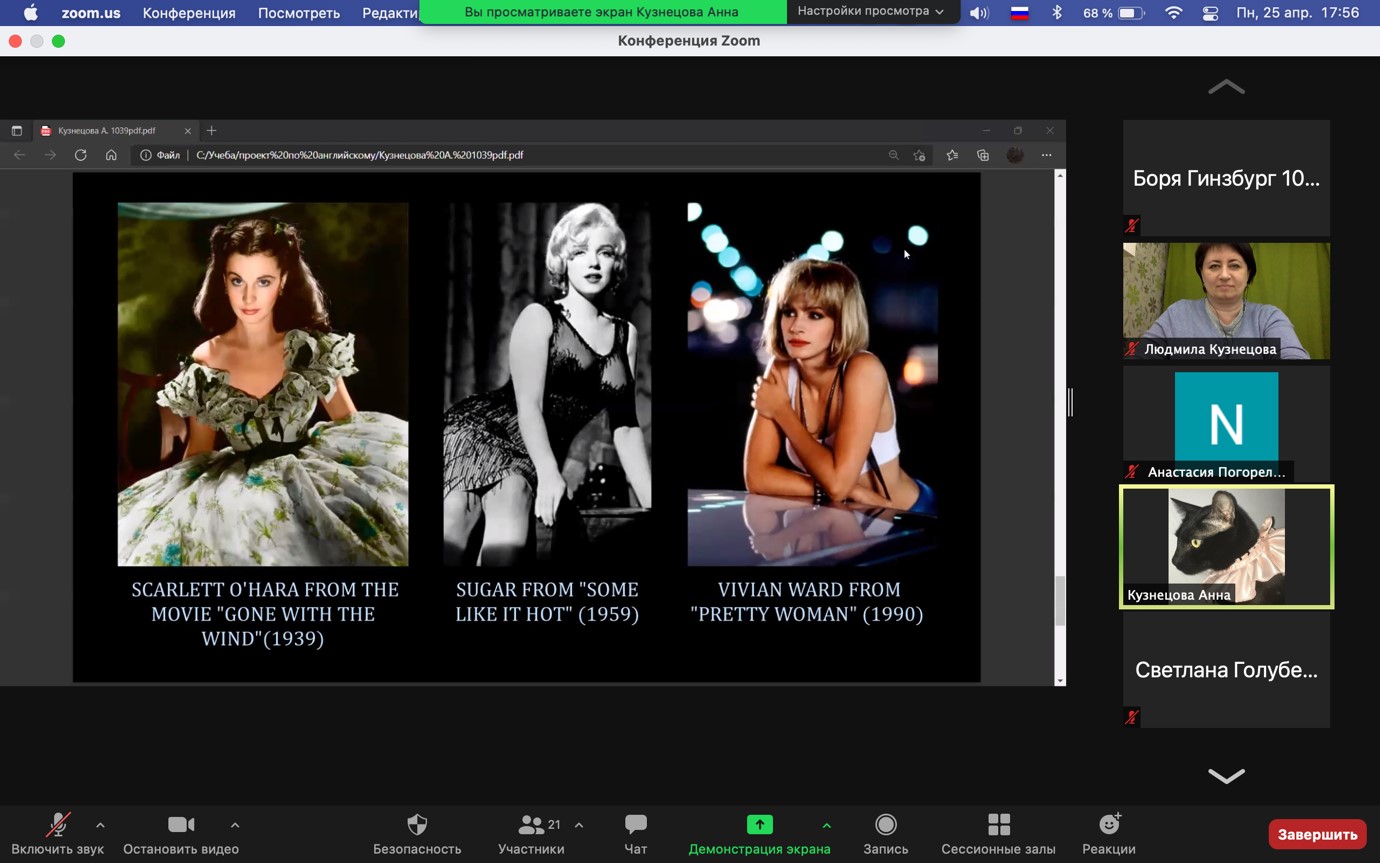Click browser profile avatar

pyautogui.click(x=1015, y=155)
